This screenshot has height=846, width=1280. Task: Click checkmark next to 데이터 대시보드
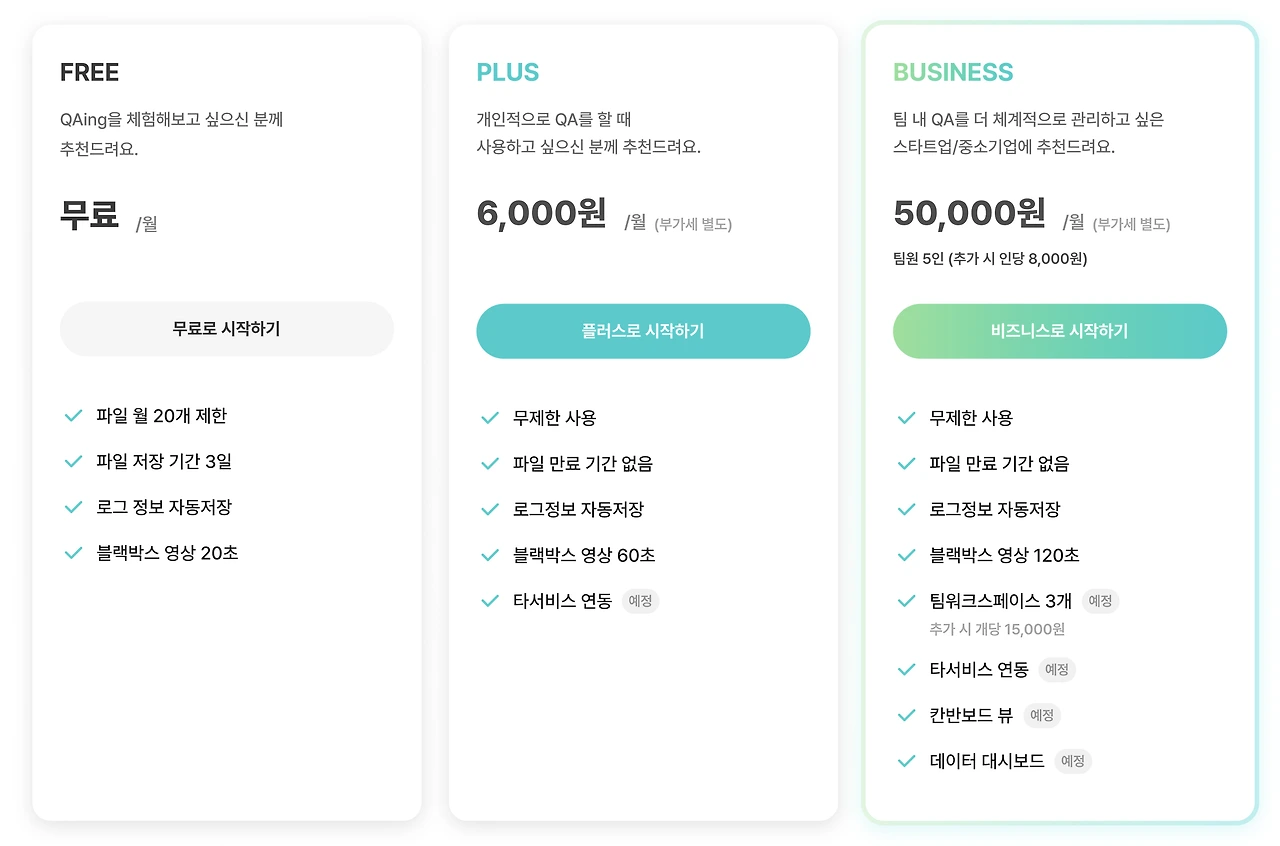click(x=907, y=761)
